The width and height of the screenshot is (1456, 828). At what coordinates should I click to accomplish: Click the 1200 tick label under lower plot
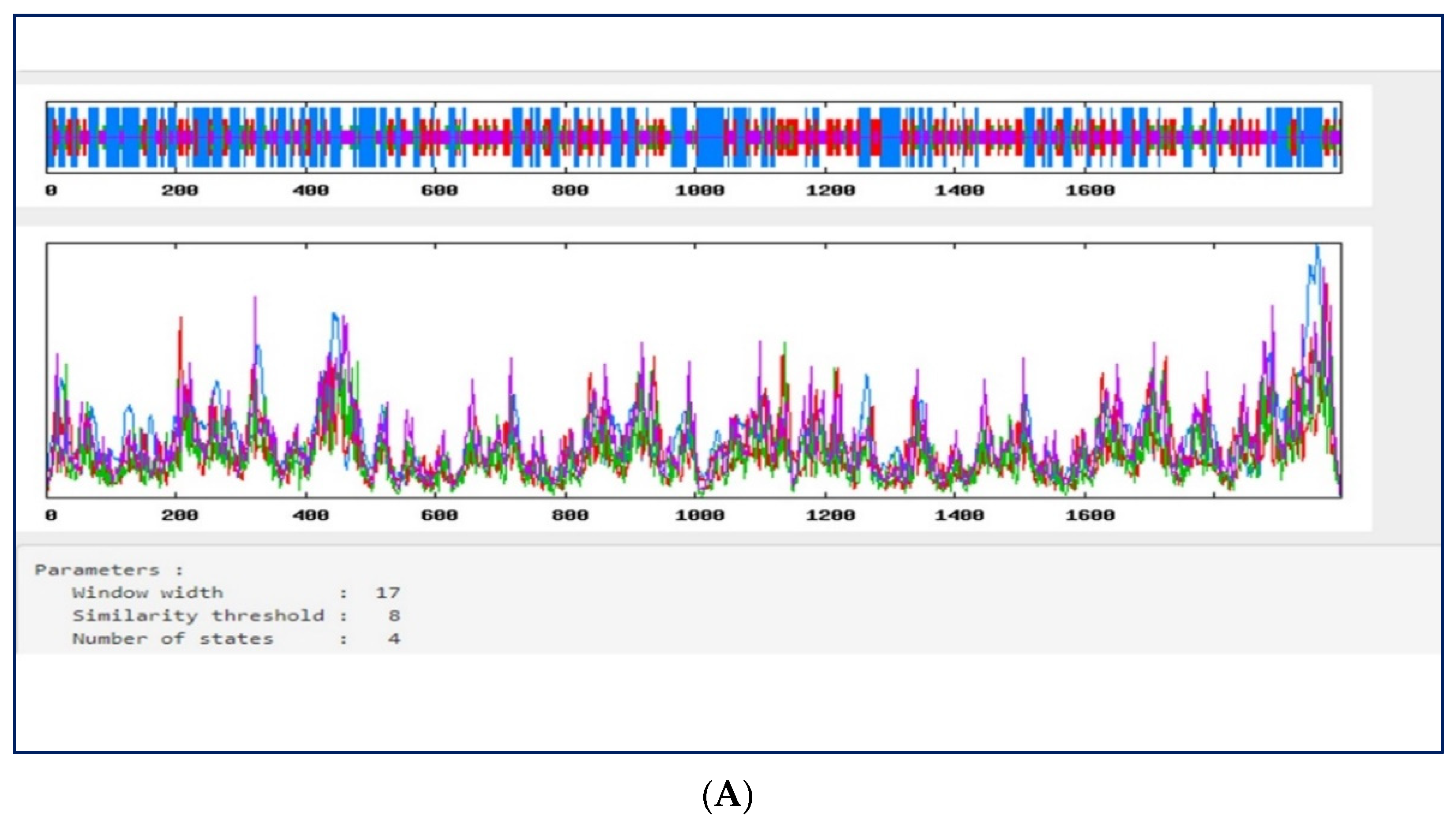(830, 515)
